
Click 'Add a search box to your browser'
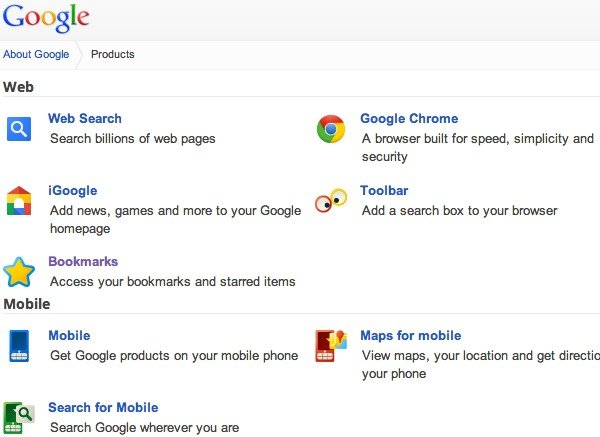pos(460,210)
